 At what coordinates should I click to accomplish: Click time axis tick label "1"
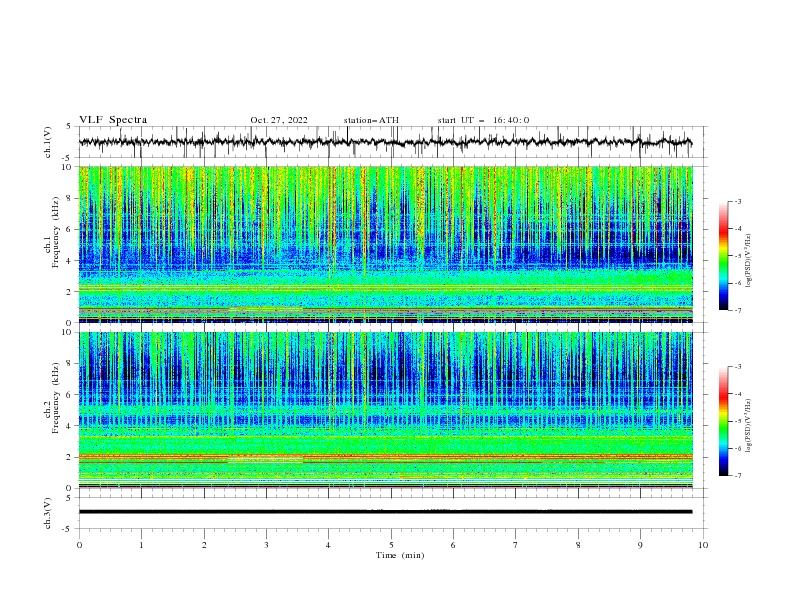pos(141,545)
